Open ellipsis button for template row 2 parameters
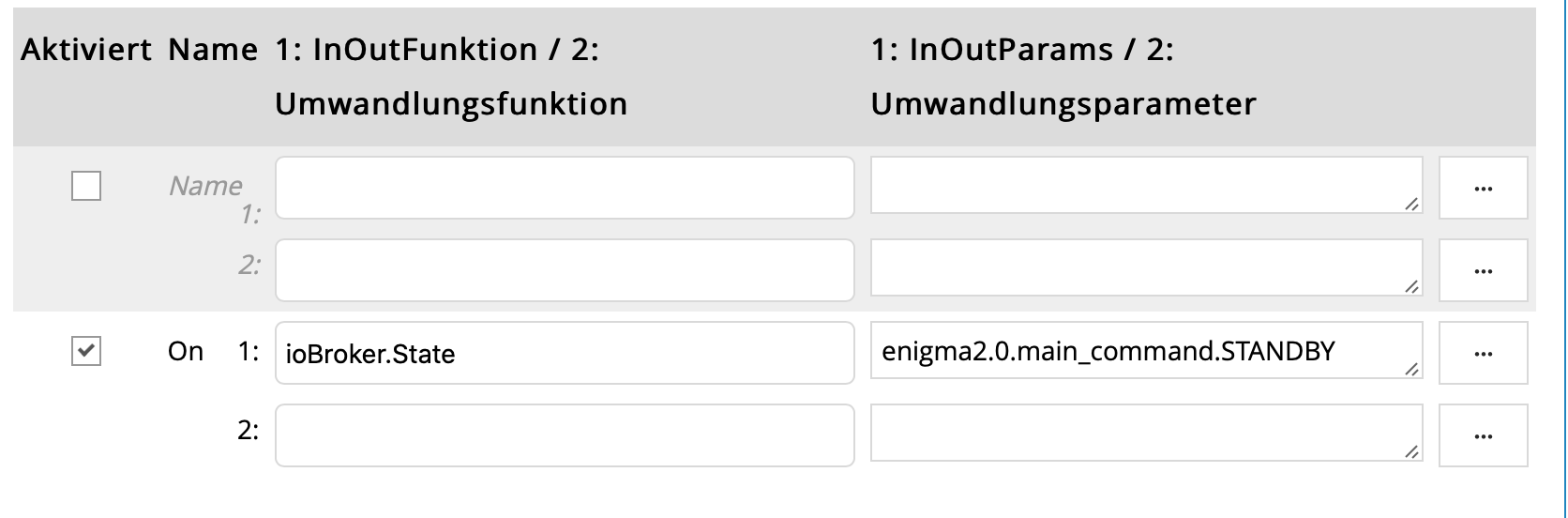1568x518 pixels. pyautogui.click(x=1483, y=270)
